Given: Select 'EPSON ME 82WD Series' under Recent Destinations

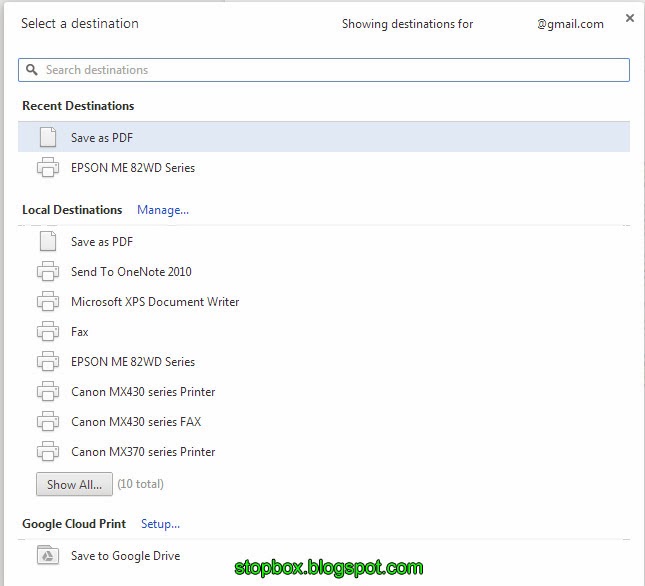Looking at the screenshot, I should [x=324, y=167].
